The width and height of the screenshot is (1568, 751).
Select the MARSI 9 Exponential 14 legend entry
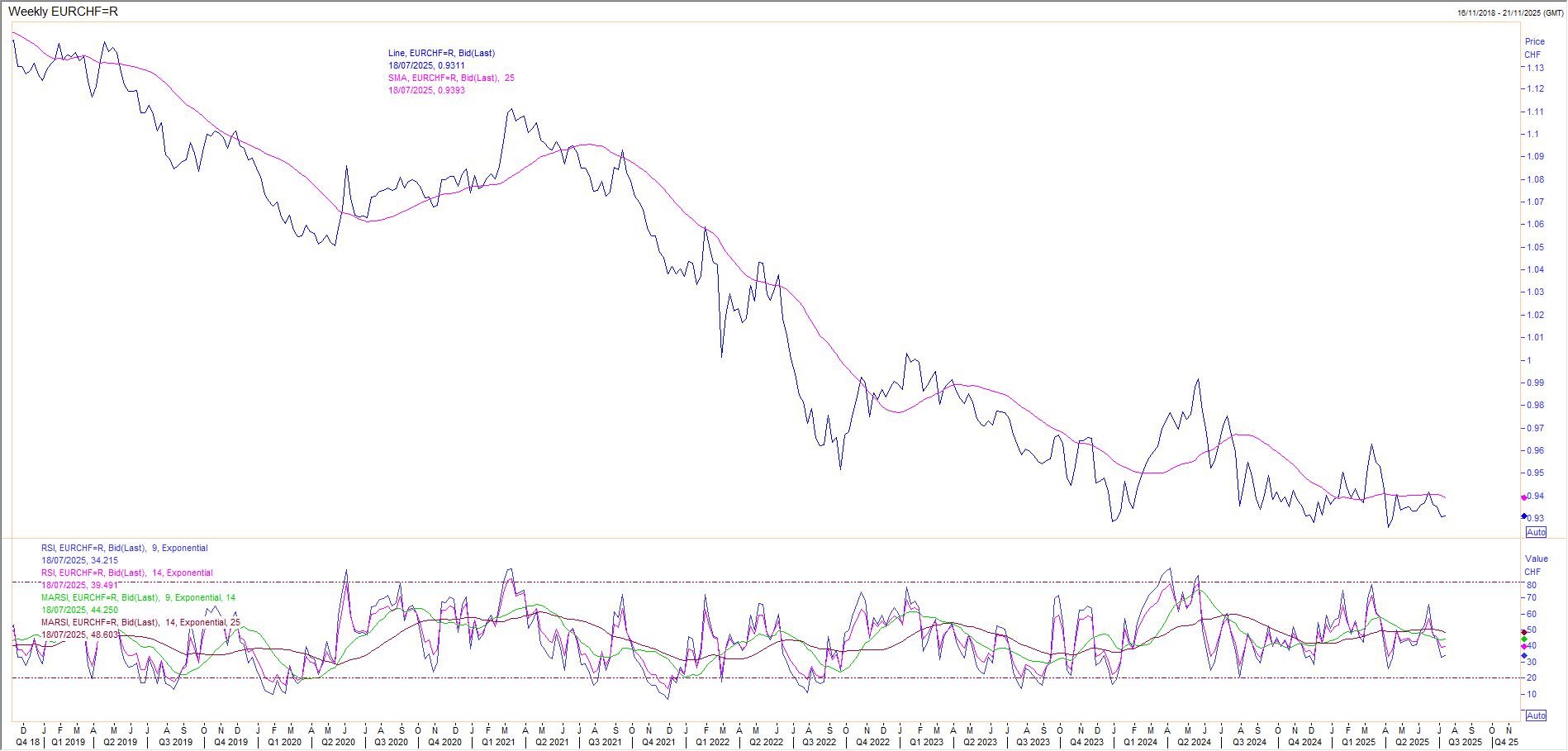tap(138, 597)
